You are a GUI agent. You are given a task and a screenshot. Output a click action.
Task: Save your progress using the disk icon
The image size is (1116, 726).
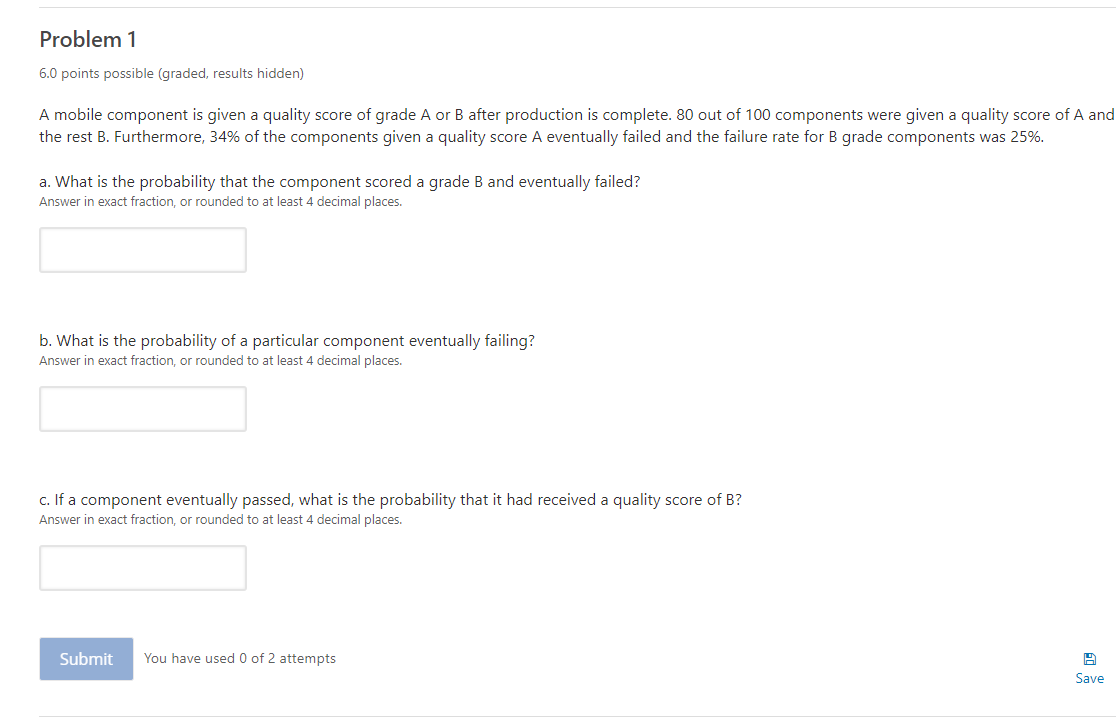pos(1089,658)
